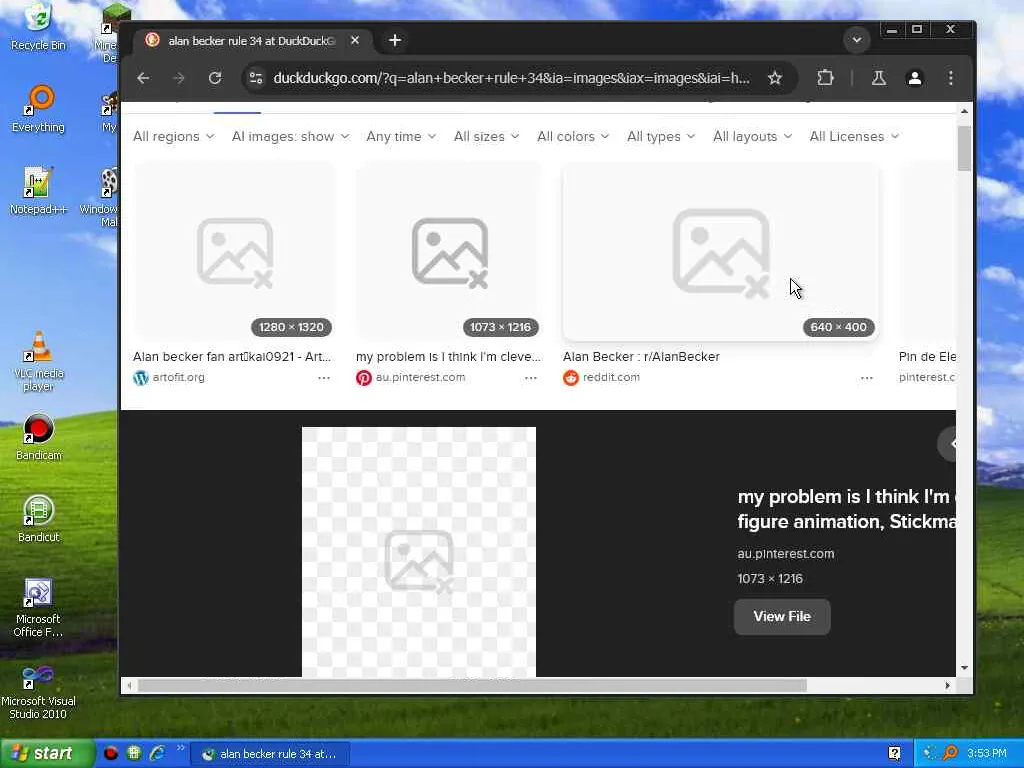Open a new tab with plus button

[x=394, y=40]
